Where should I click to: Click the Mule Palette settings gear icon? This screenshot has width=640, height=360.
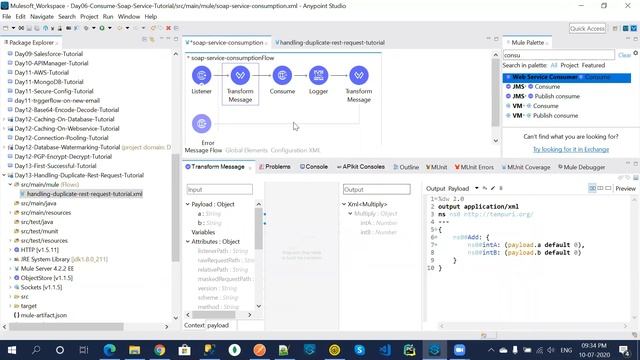point(636,53)
